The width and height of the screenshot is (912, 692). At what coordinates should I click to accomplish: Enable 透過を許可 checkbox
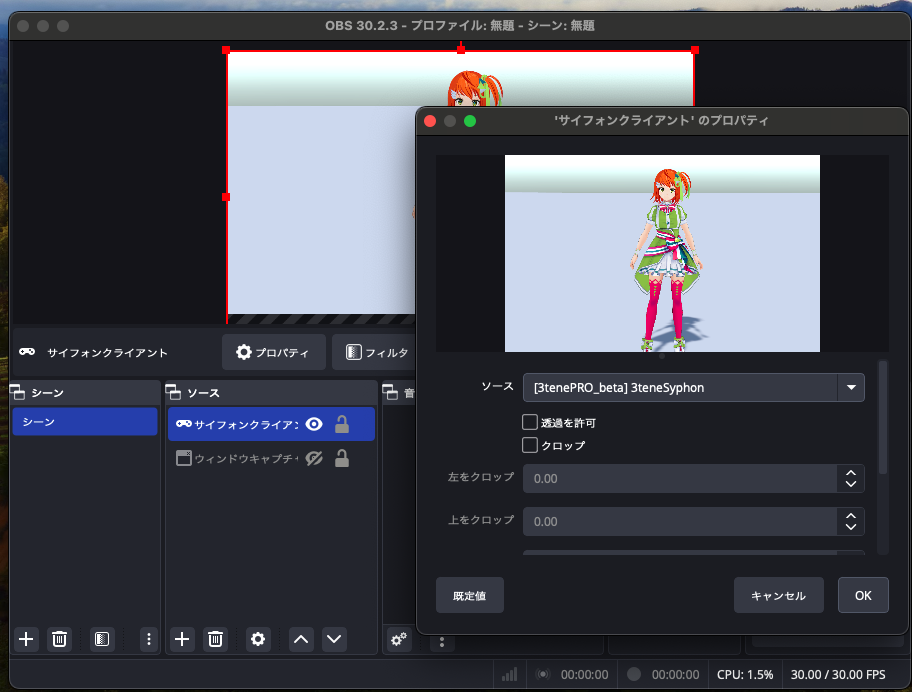tap(530, 422)
